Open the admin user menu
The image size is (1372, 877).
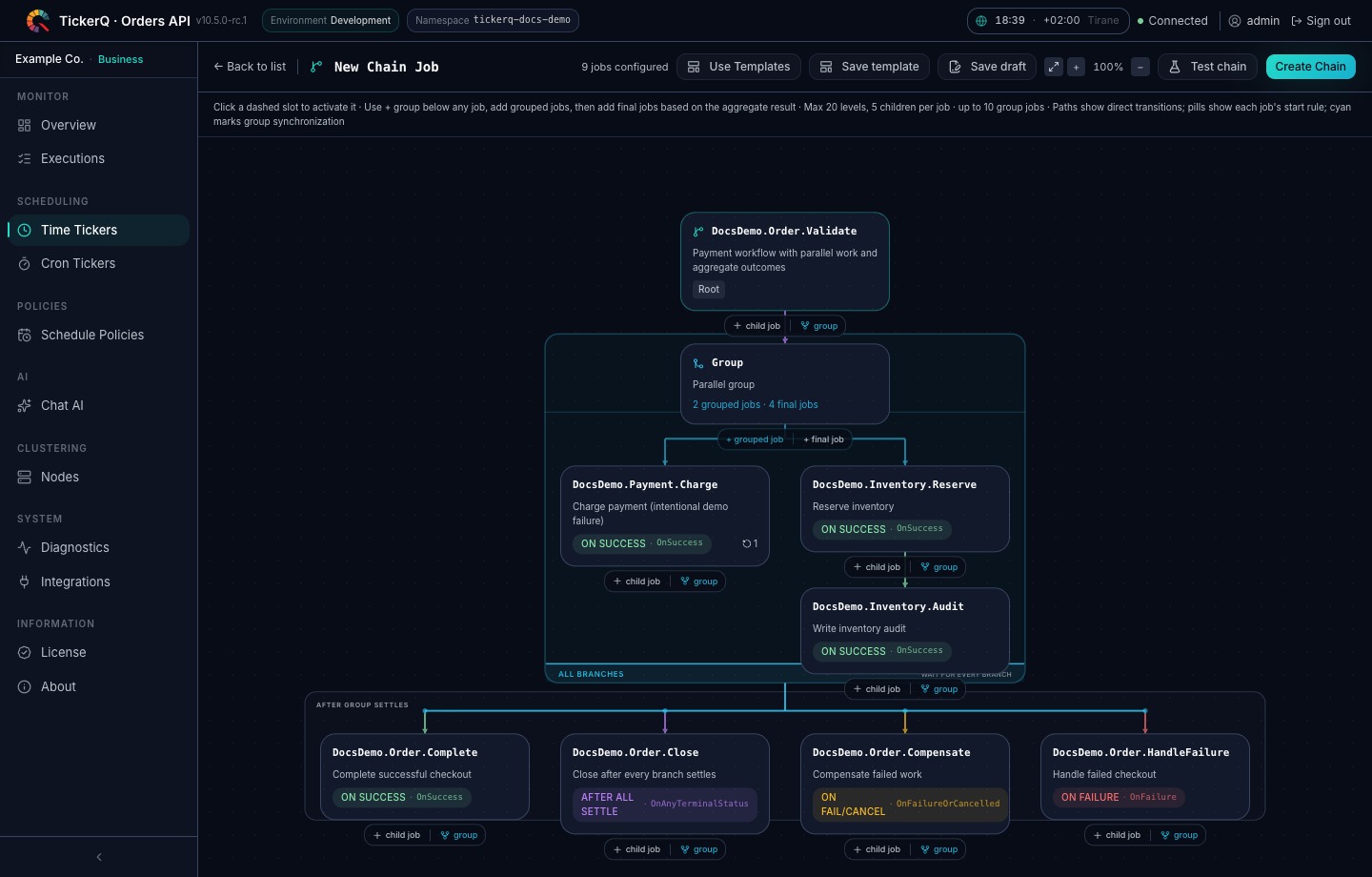tap(1254, 20)
